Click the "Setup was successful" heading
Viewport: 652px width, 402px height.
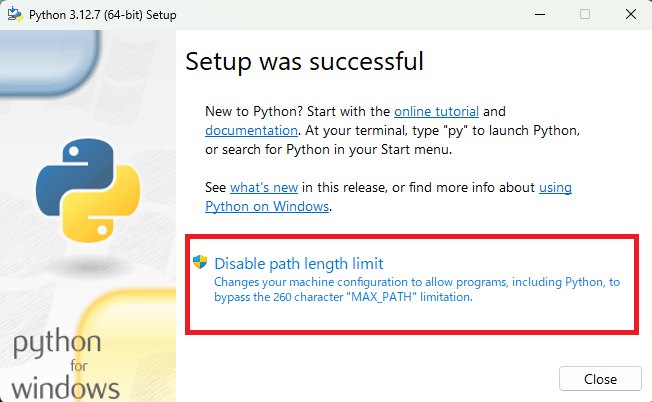[x=305, y=62]
